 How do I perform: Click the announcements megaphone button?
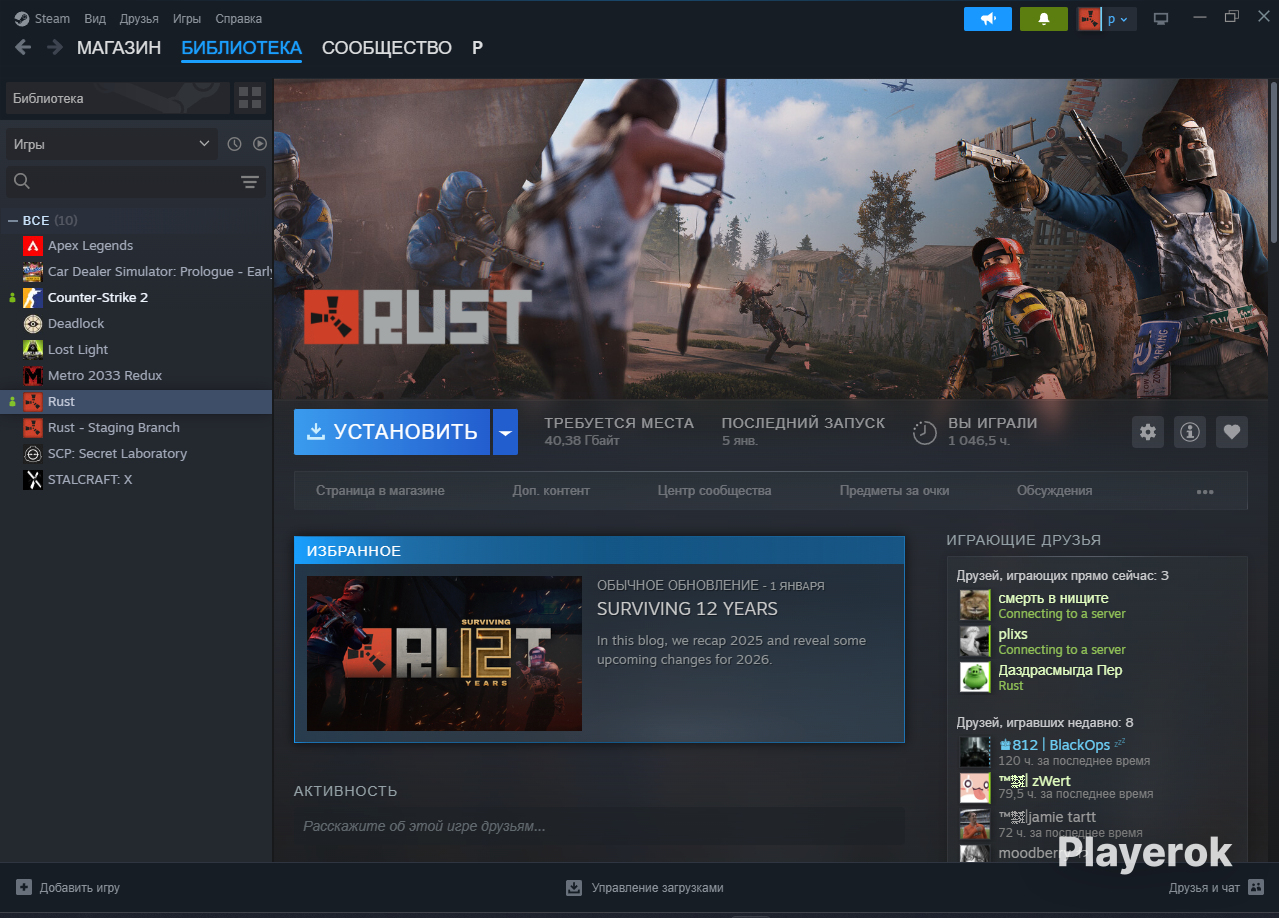988,19
